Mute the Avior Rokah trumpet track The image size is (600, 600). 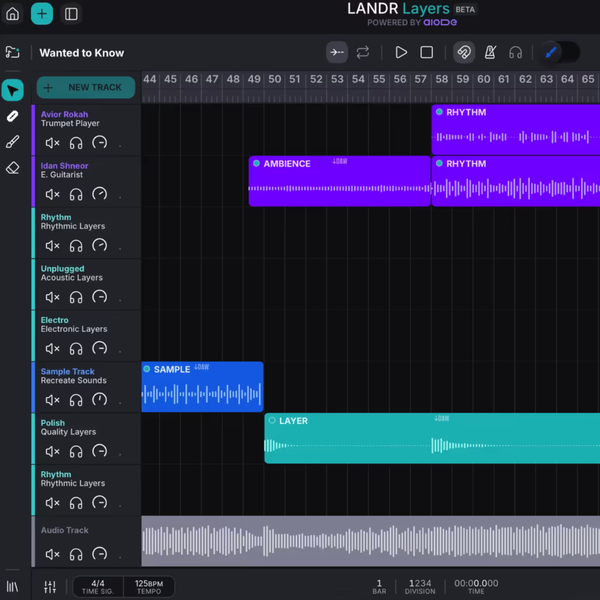(52, 143)
